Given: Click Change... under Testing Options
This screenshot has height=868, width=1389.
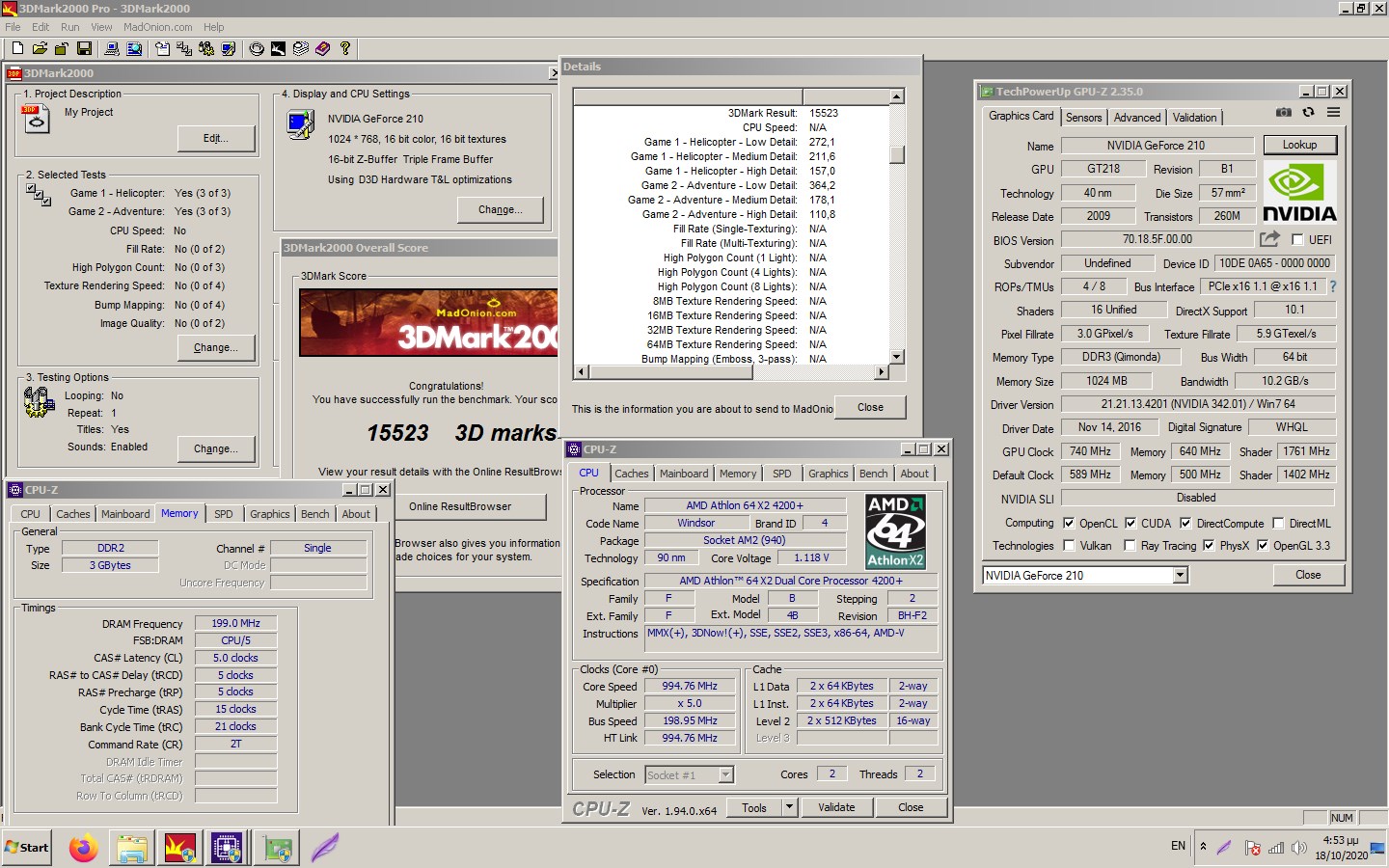Looking at the screenshot, I should click(216, 448).
